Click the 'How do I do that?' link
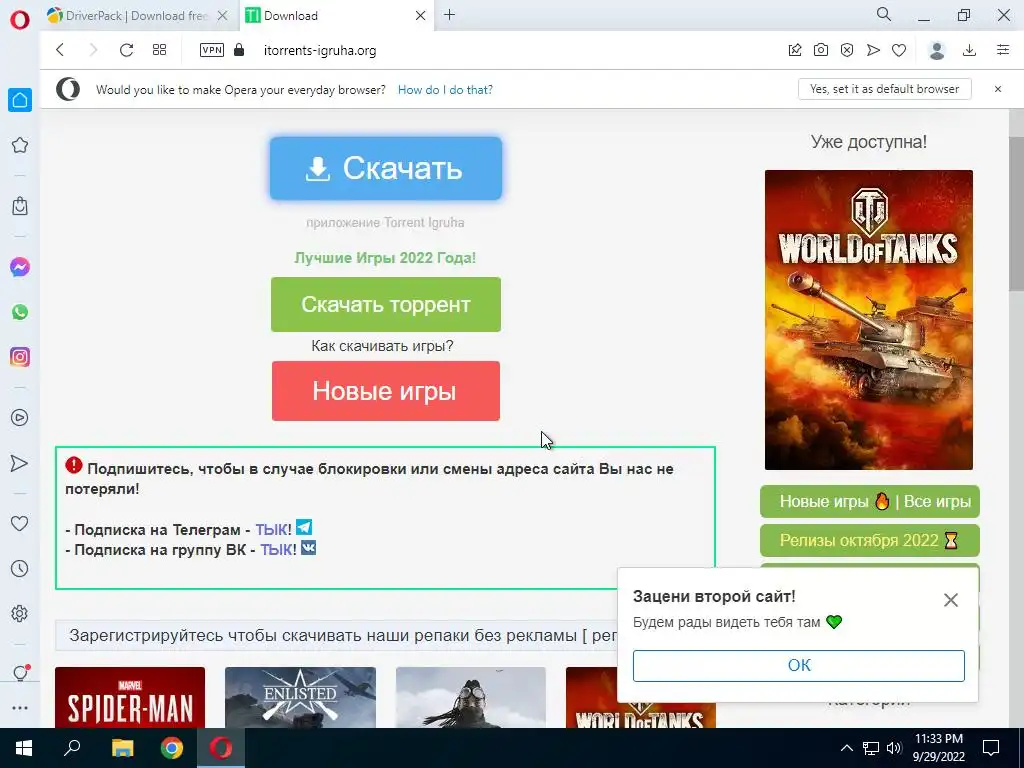This screenshot has width=1024, height=768. pos(445,89)
